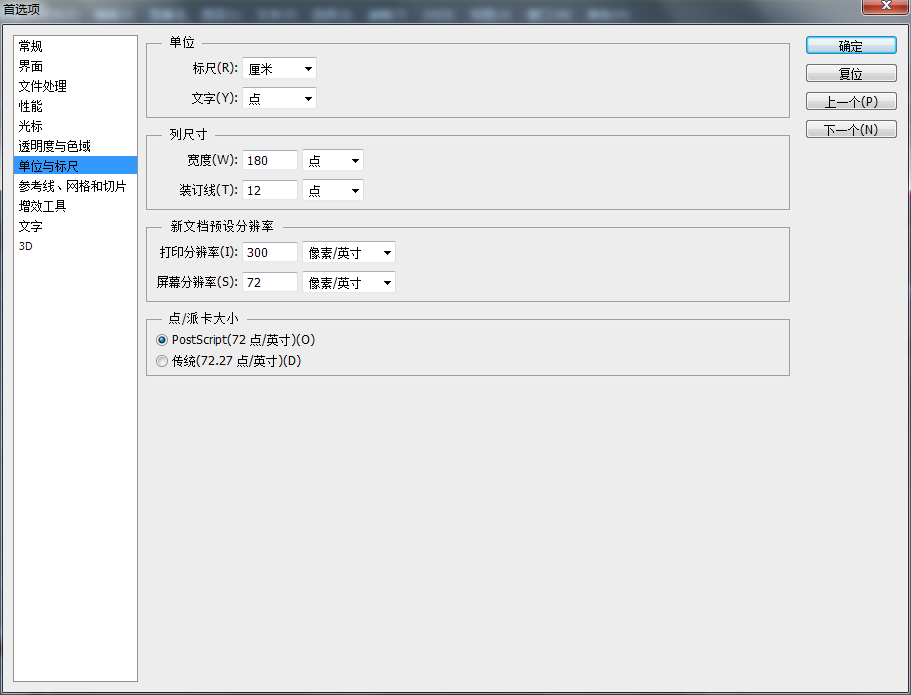Select the 性能 preferences category
This screenshot has width=911, height=695.
[x=30, y=106]
